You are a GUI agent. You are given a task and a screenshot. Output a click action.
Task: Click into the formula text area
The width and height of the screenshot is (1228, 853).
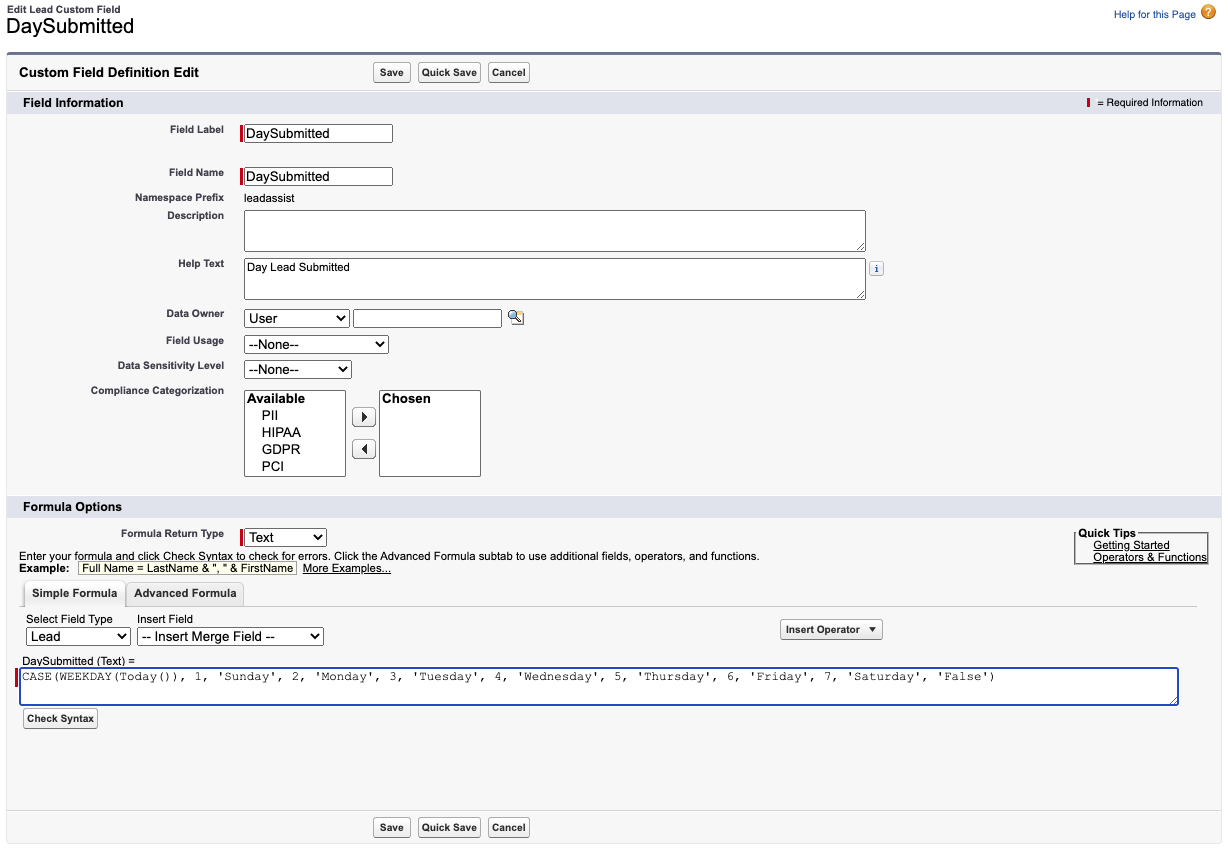pyautogui.click(x=599, y=687)
